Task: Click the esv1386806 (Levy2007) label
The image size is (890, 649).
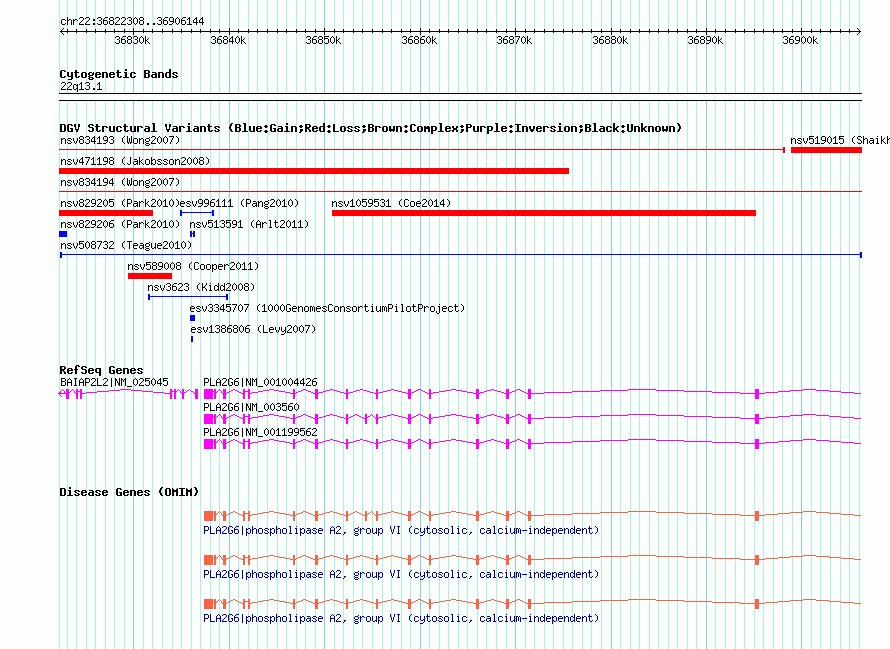Action: tap(253, 329)
